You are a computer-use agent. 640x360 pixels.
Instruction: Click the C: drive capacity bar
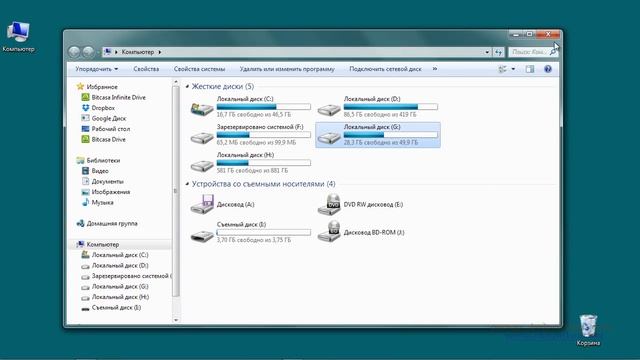pyautogui.click(x=263, y=107)
